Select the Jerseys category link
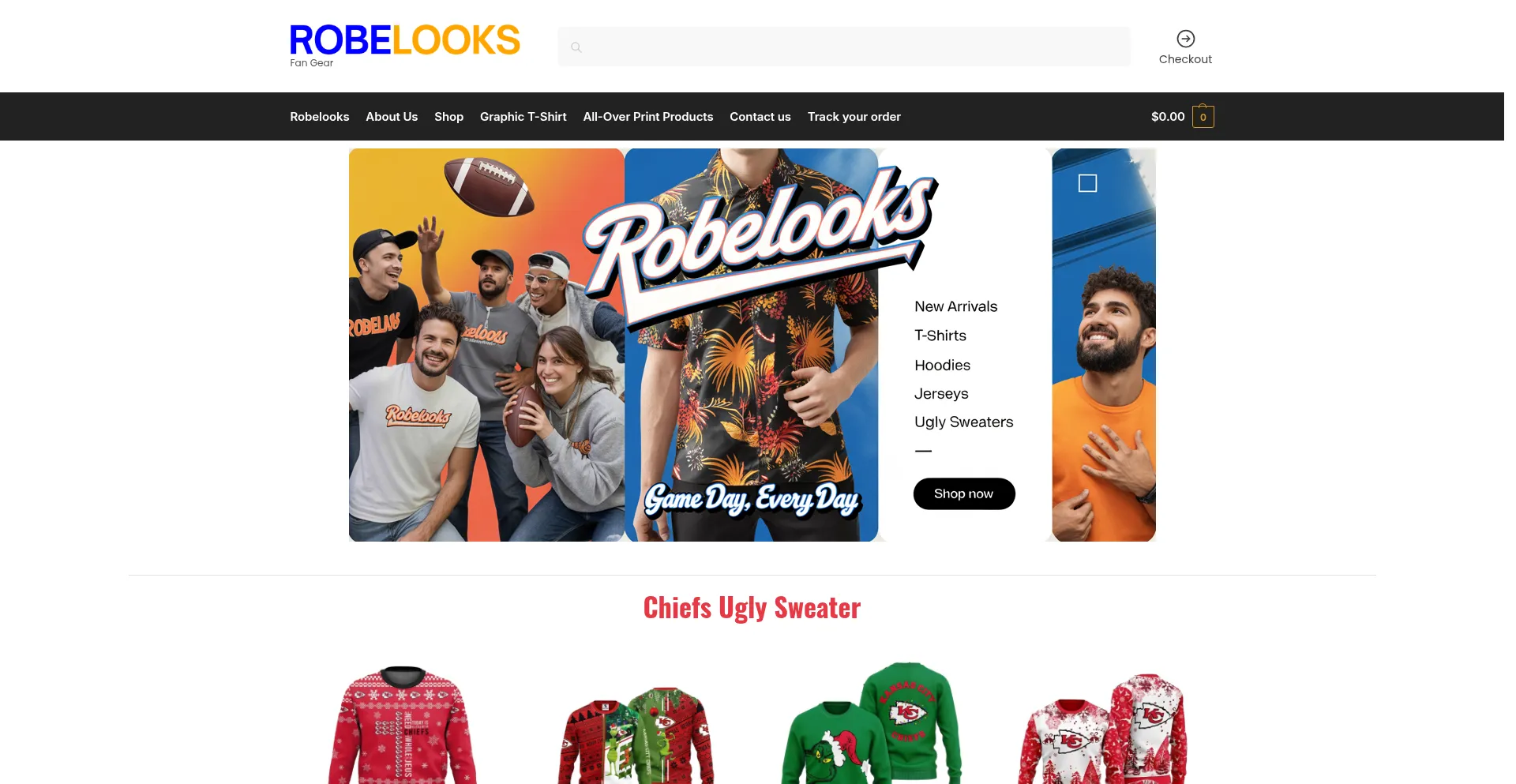 pos(941,393)
